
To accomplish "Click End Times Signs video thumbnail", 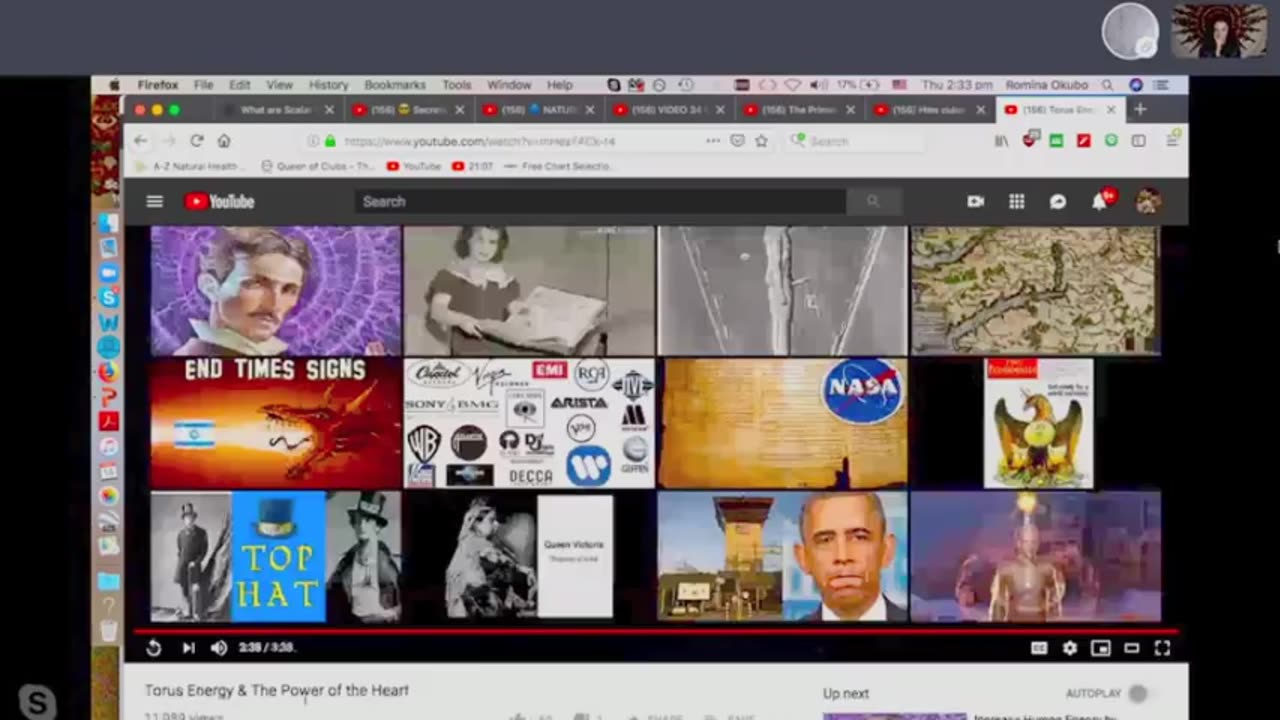I will click(x=275, y=423).
